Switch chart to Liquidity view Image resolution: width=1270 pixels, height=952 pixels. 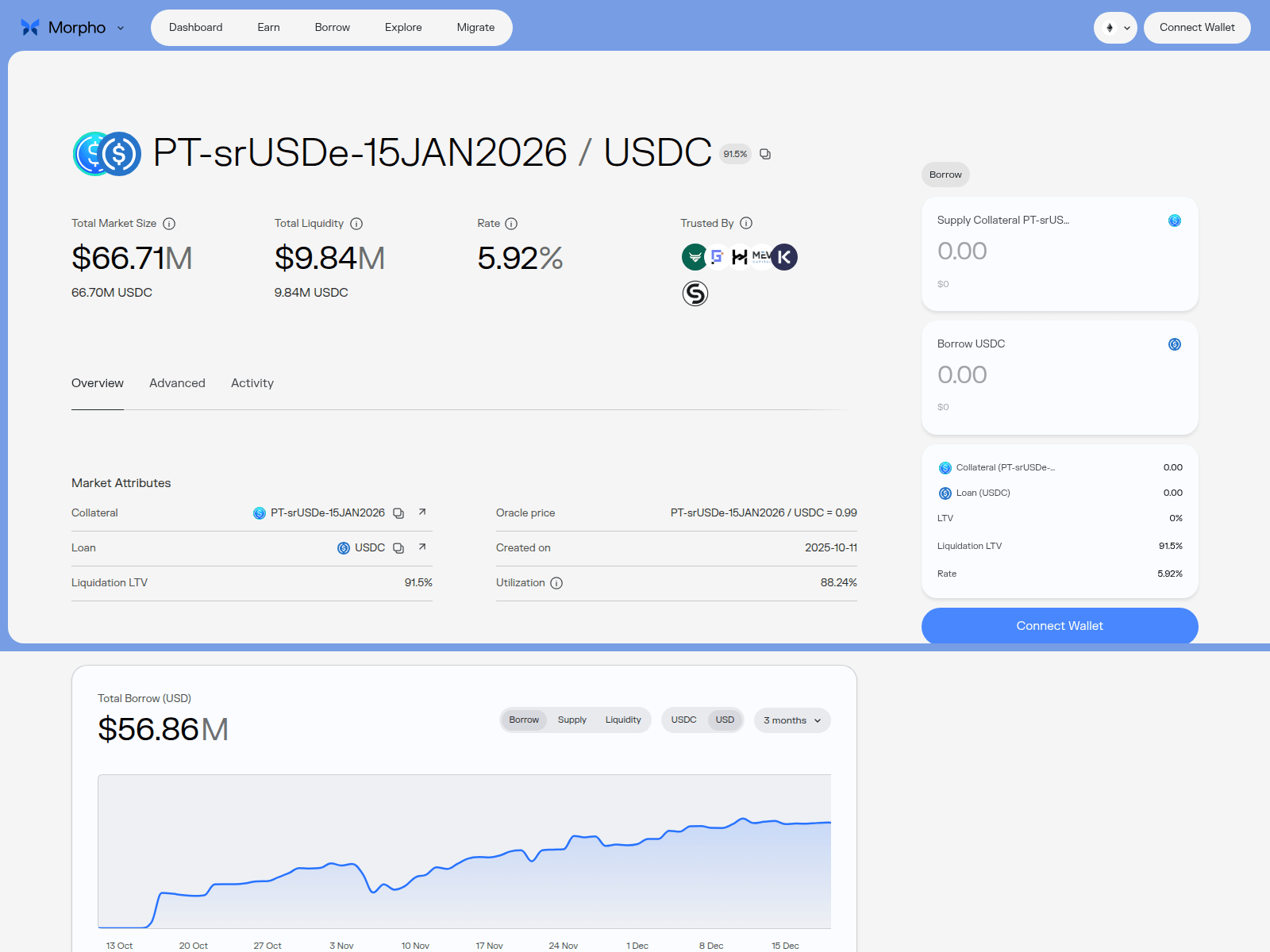coord(622,720)
